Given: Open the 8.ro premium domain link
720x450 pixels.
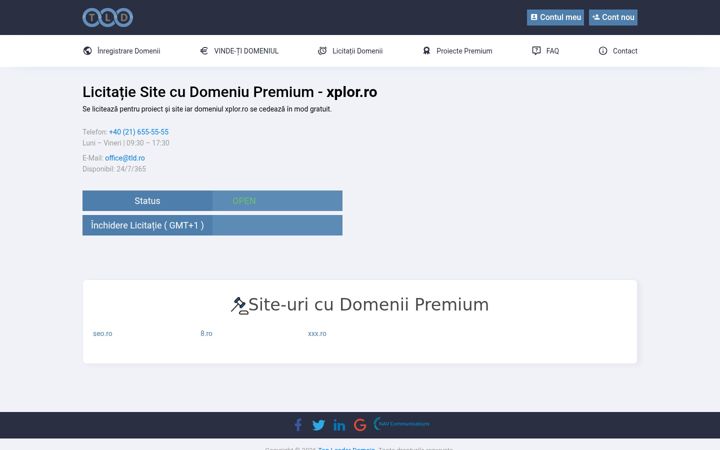Looking at the screenshot, I should (206, 333).
